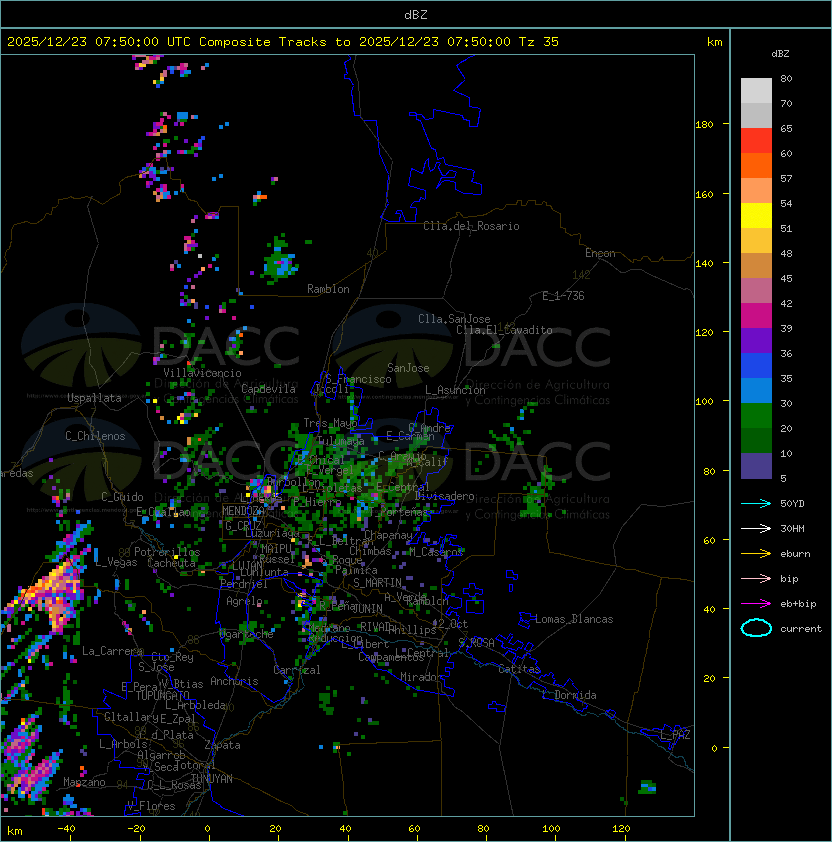
Task: Click the 'Mirador' map label
Action: [x=421, y=677]
